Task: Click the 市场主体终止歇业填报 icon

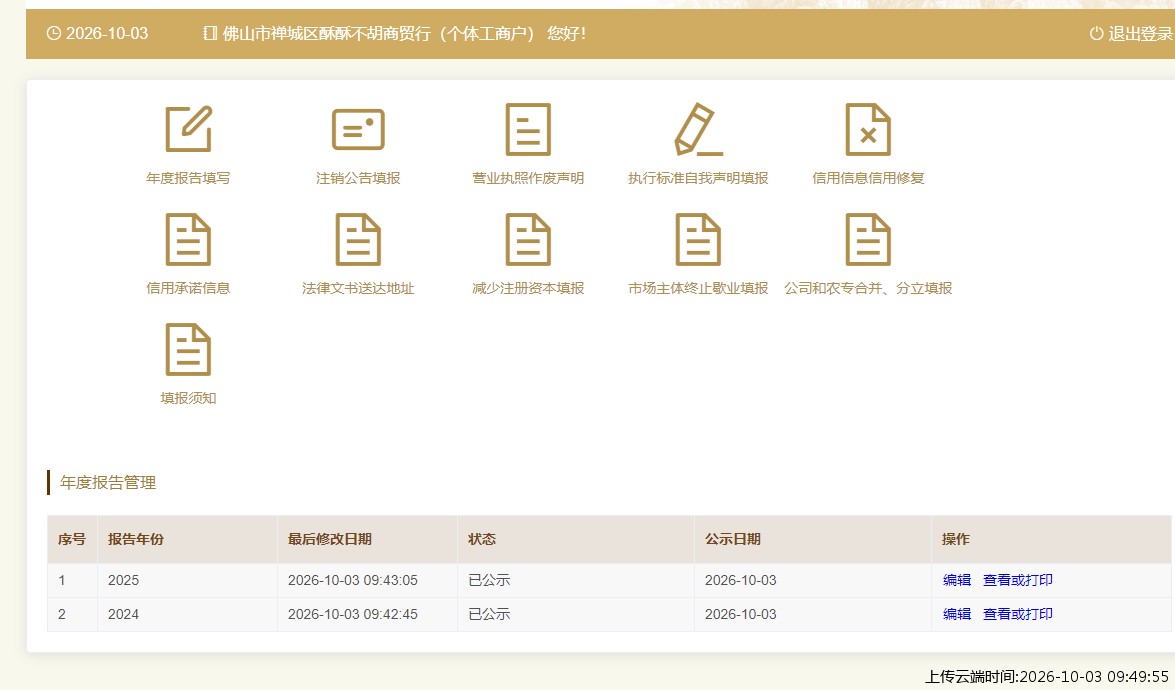Action: click(698, 240)
